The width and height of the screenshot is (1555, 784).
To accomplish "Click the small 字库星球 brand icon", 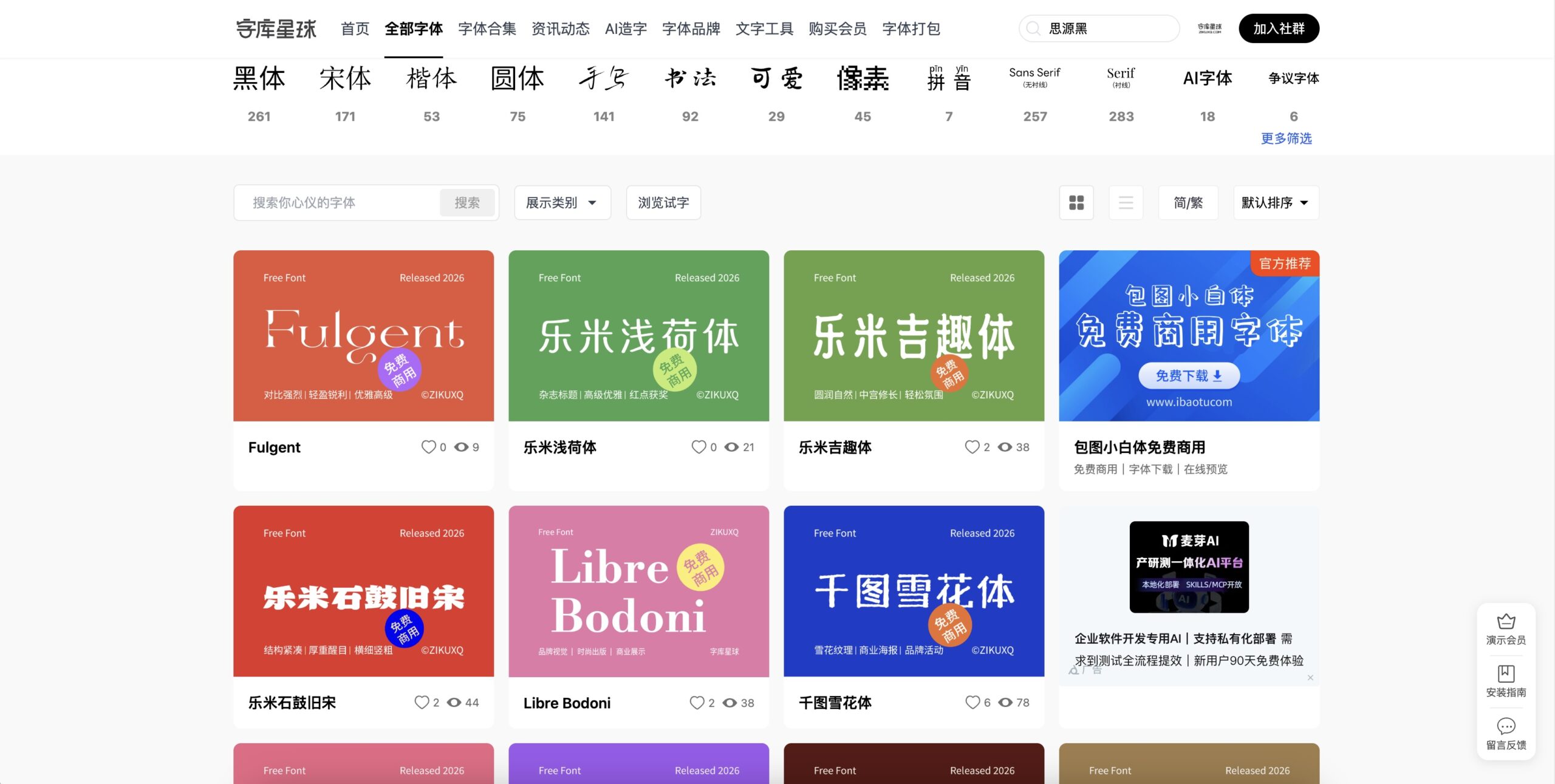I will pos(1209,29).
